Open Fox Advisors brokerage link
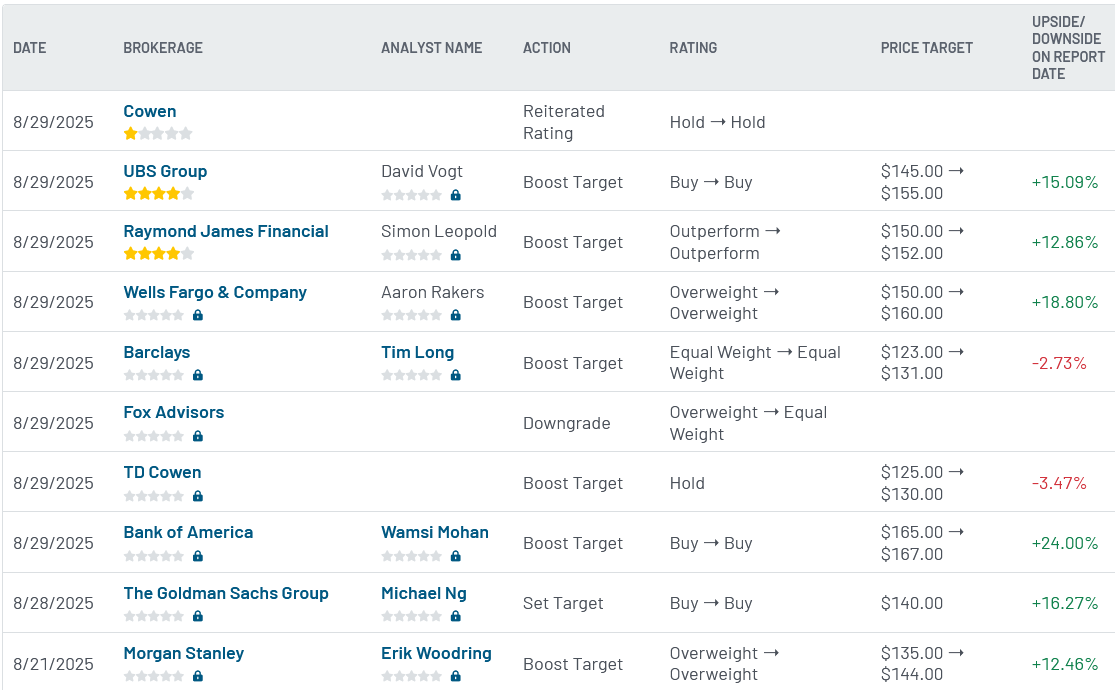The width and height of the screenshot is (1115, 690). (174, 412)
